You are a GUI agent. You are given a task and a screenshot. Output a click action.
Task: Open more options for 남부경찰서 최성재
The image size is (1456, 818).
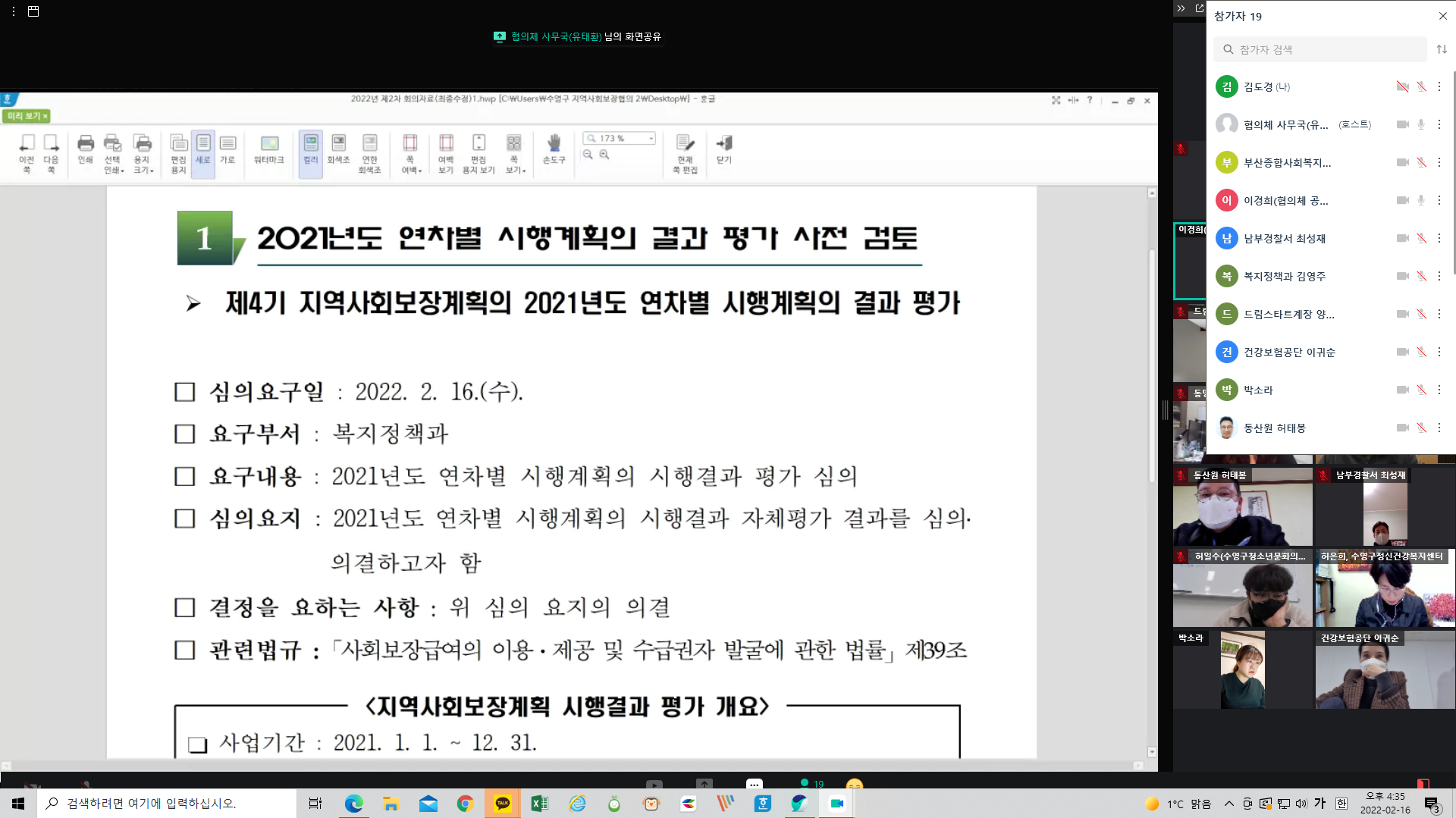pos(1439,238)
